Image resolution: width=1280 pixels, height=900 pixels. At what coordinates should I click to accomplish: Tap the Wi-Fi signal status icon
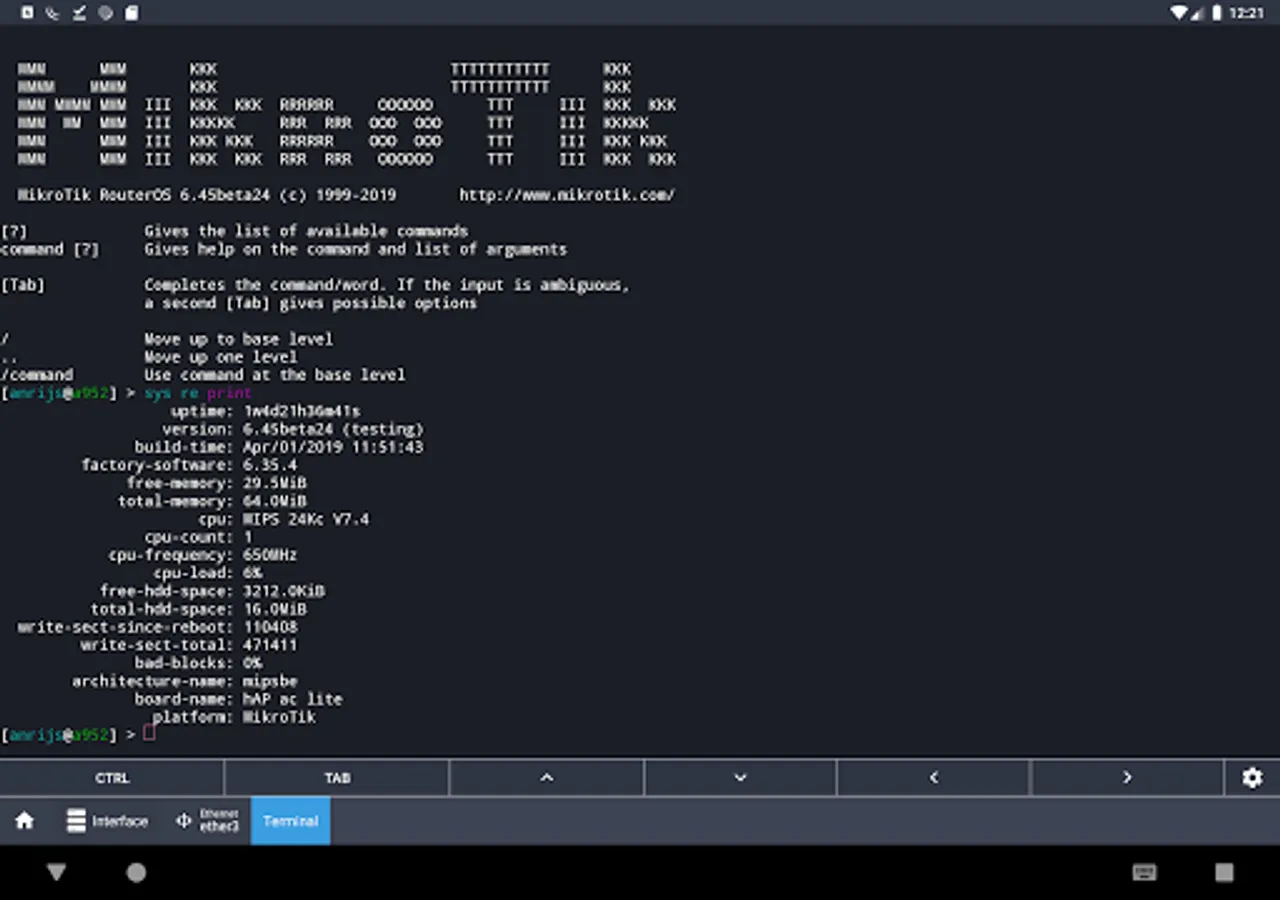click(1178, 13)
